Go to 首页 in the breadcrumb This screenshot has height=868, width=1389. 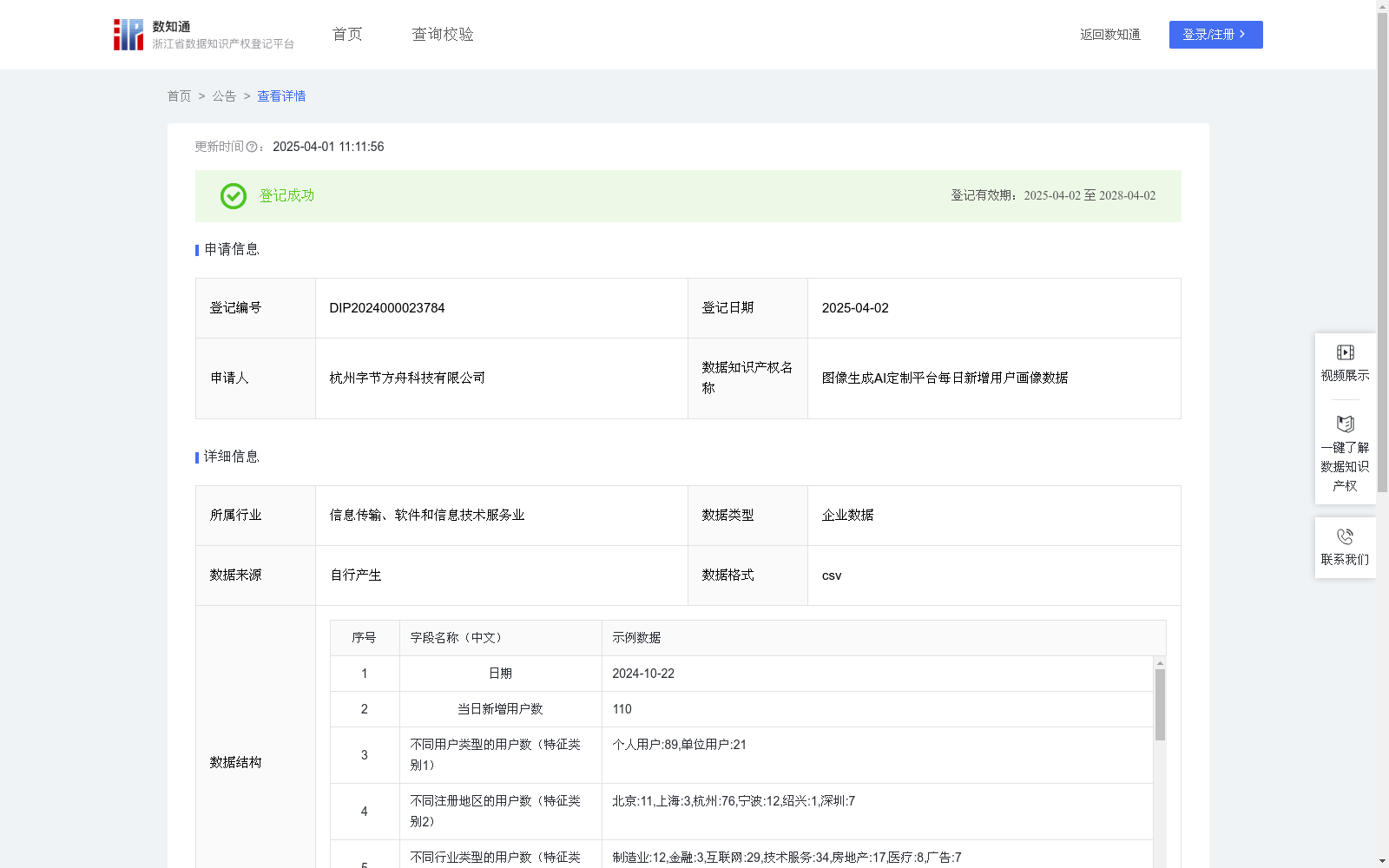[x=180, y=96]
